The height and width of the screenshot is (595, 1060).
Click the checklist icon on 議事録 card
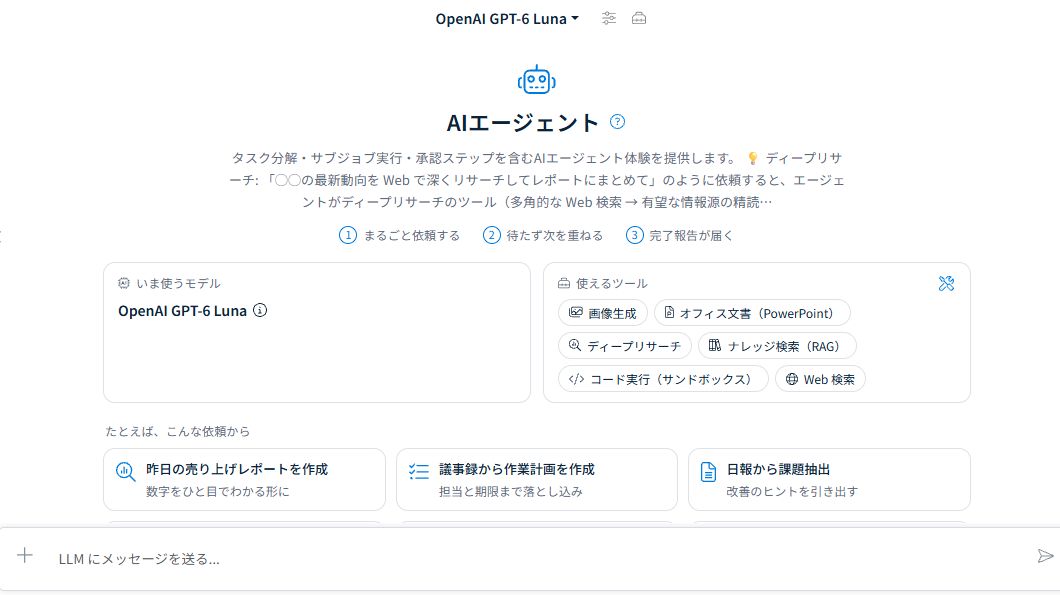point(419,471)
